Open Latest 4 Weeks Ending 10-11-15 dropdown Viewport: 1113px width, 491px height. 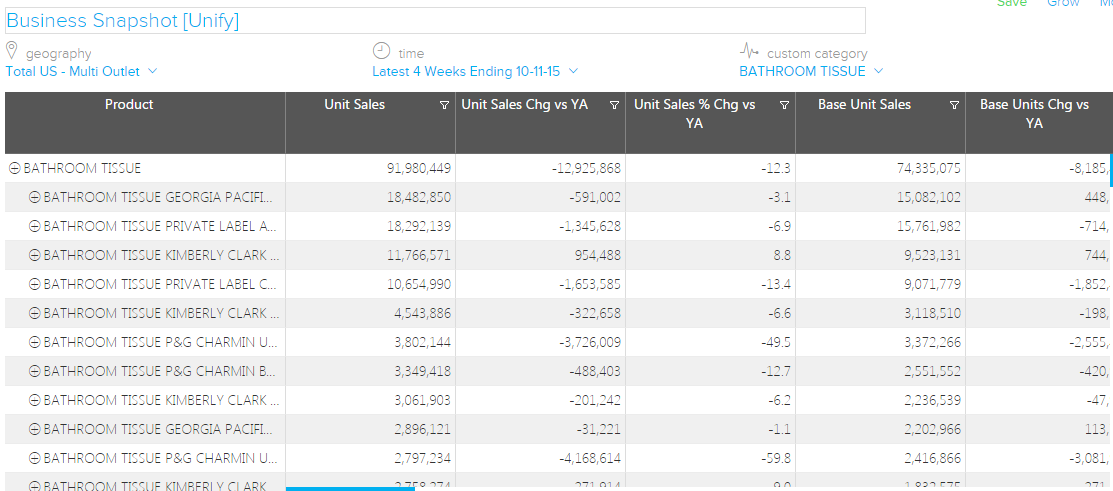475,72
